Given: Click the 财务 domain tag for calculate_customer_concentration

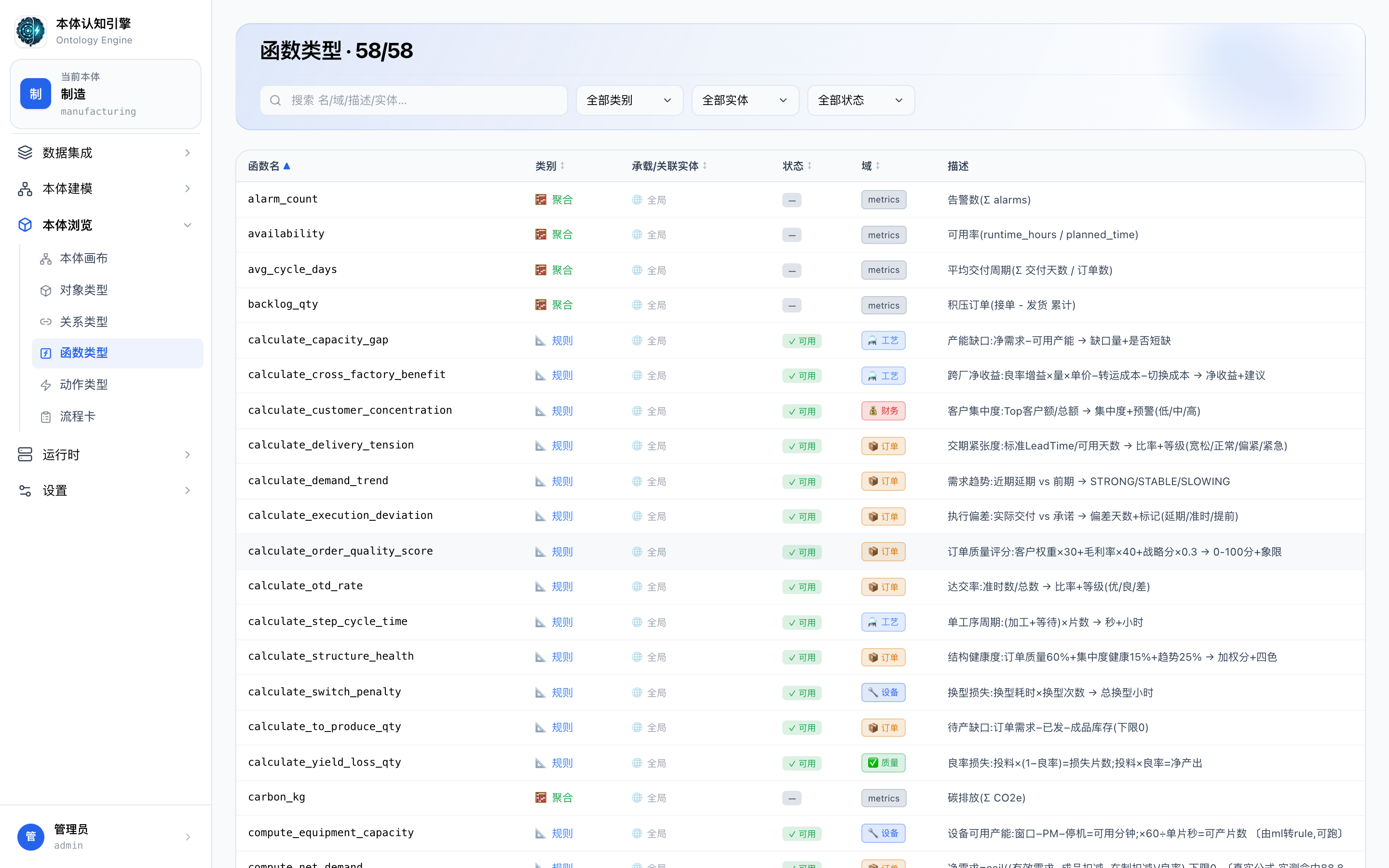Looking at the screenshot, I should pyautogui.click(x=884, y=410).
